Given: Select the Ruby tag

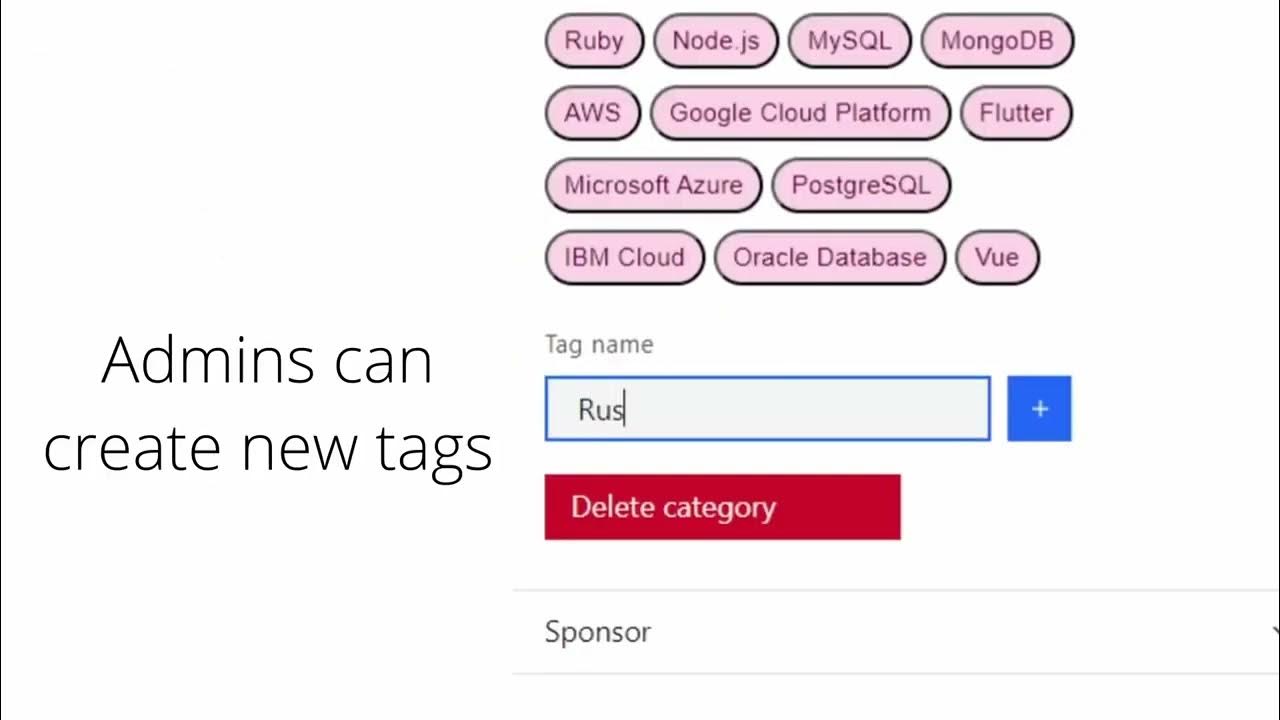Looking at the screenshot, I should point(594,41).
